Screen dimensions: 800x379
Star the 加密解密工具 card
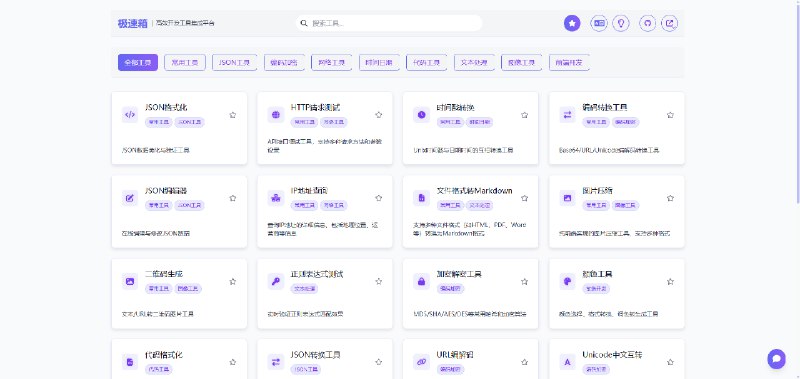click(524, 281)
